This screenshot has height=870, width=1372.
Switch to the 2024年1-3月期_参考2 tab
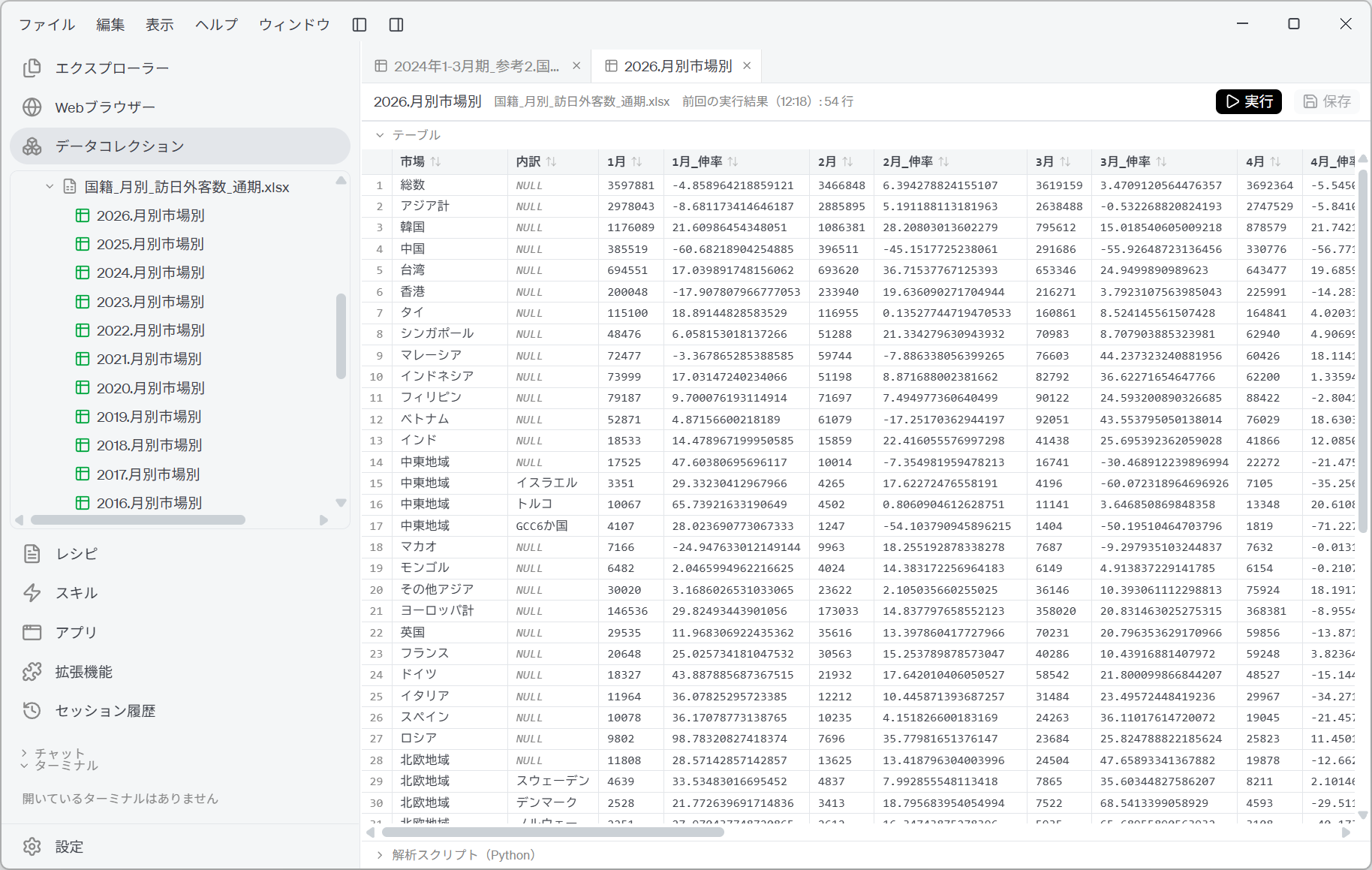476,66
